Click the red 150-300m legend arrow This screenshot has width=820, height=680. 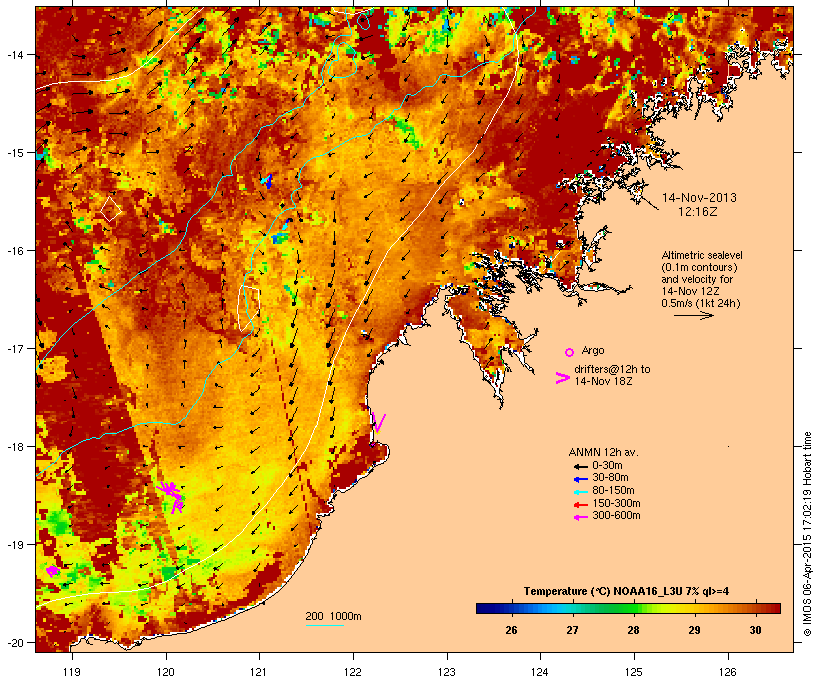[x=580, y=504]
